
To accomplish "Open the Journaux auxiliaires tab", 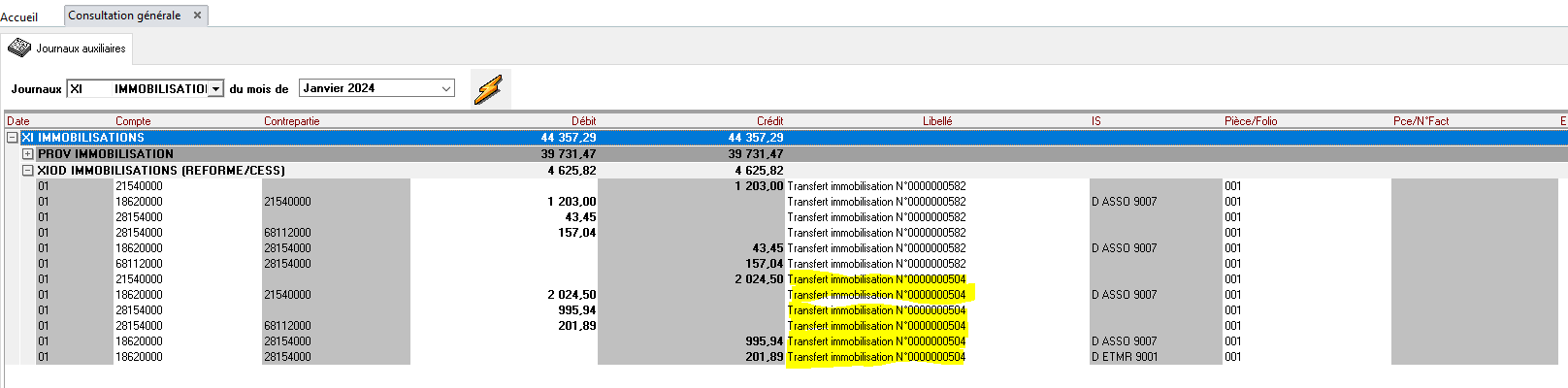I will [x=68, y=48].
